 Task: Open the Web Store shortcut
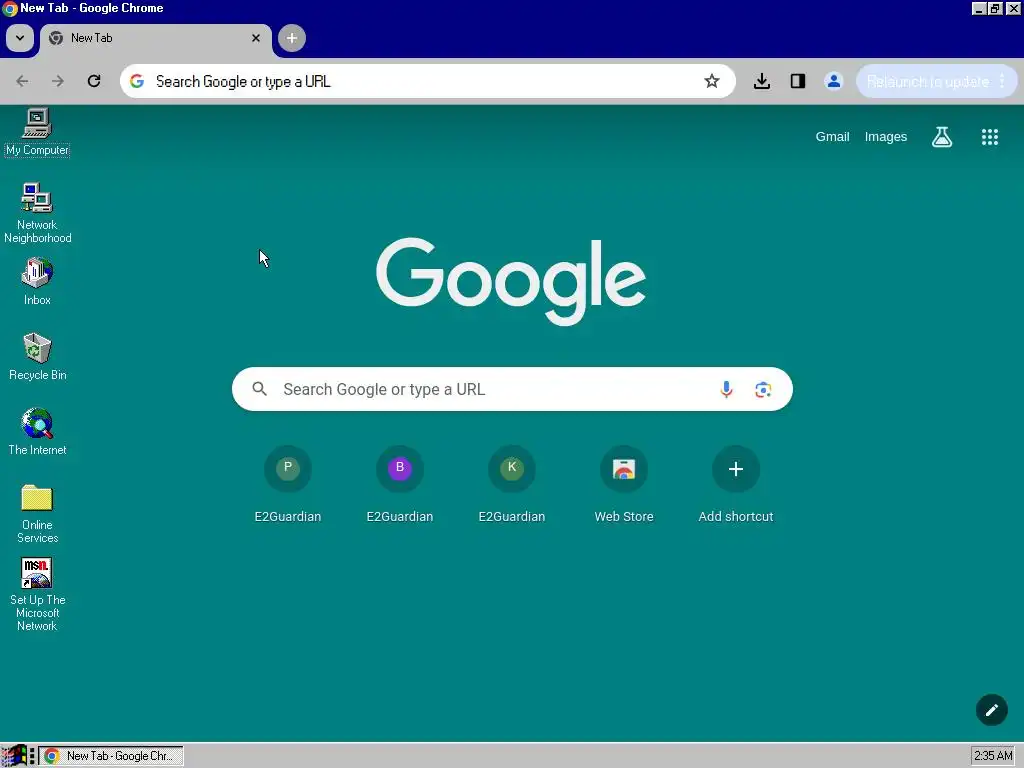coord(624,484)
